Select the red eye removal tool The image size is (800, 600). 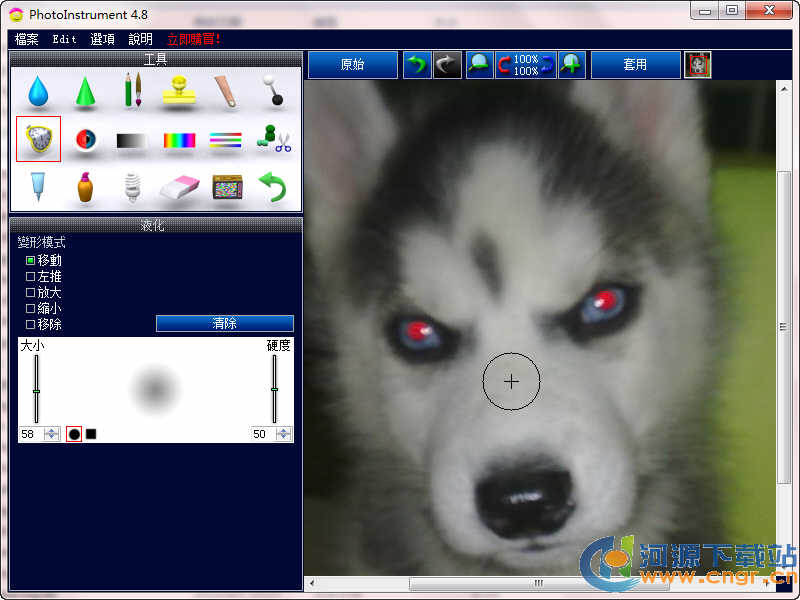pos(86,140)
